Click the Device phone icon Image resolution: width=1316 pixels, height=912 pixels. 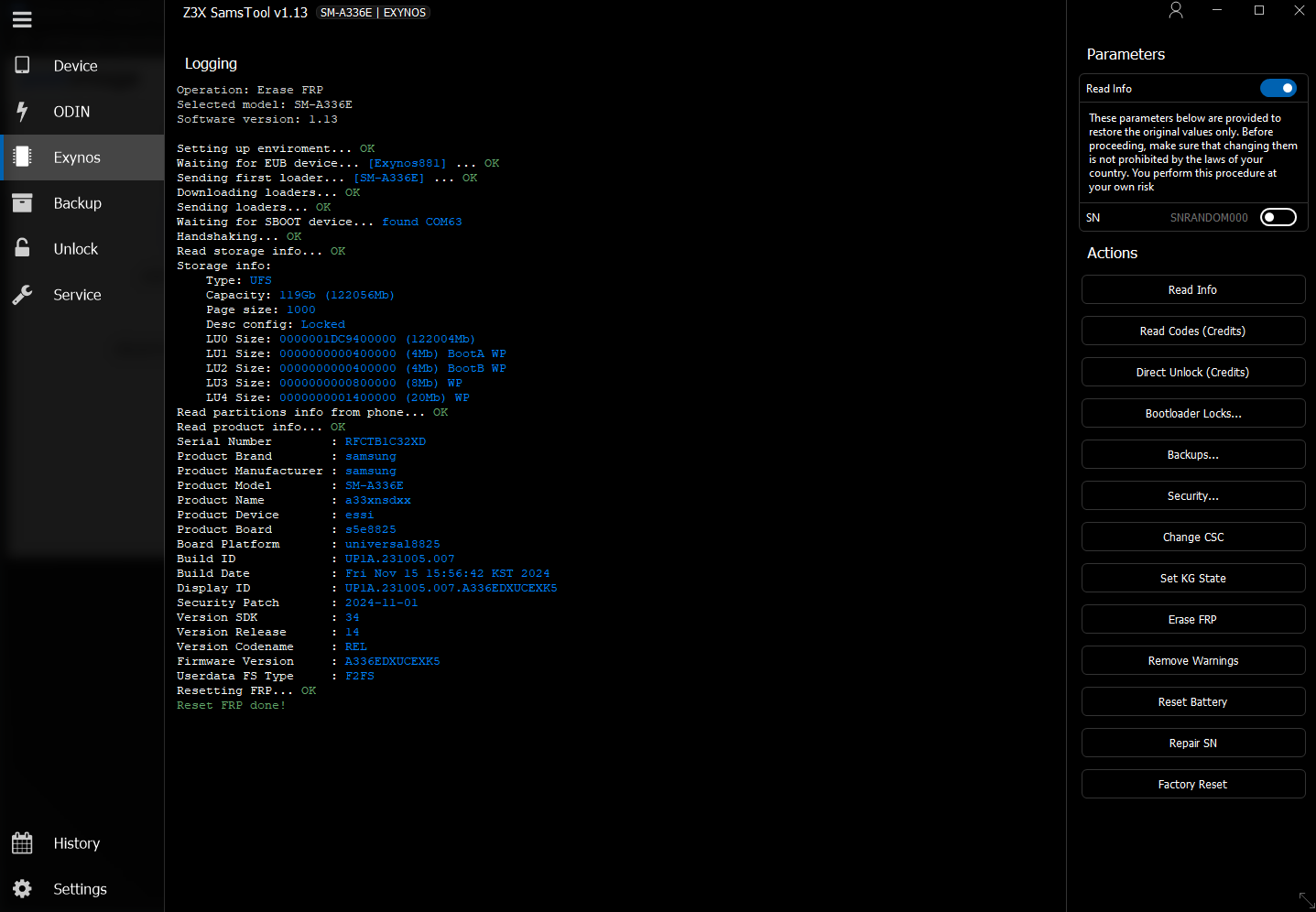pos(22,65)
